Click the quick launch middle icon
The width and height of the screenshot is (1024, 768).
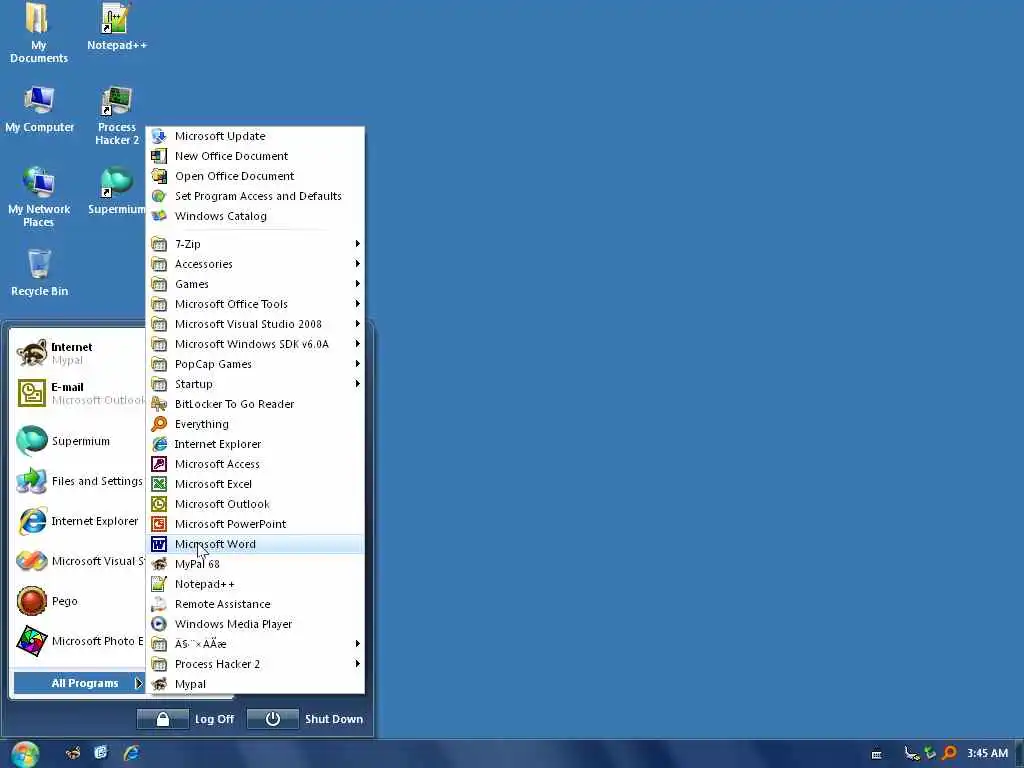tap(101, 753)
